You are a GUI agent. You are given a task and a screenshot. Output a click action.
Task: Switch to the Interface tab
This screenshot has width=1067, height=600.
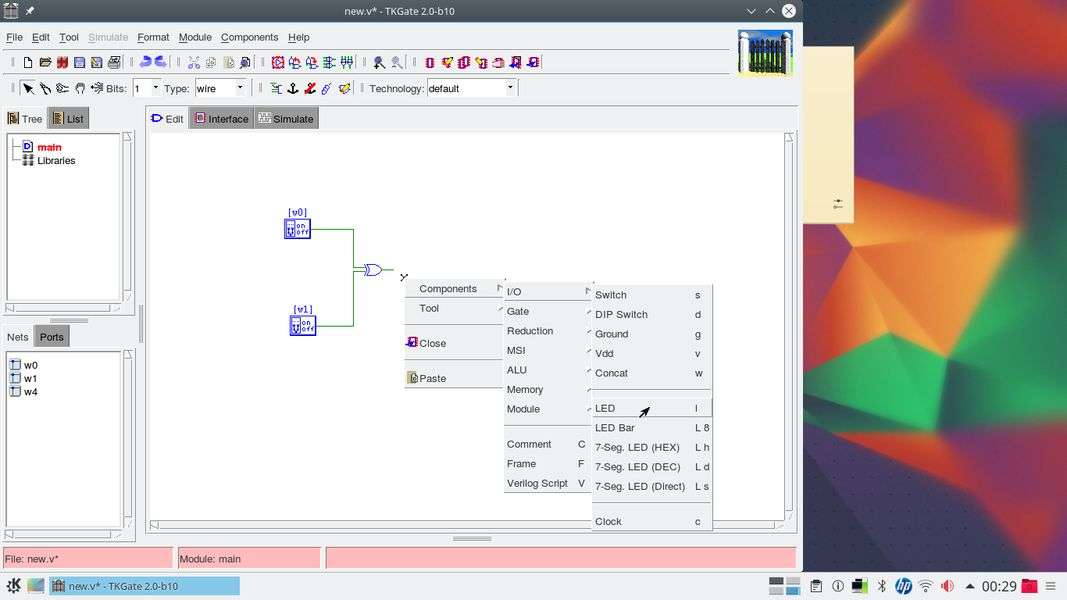[x=221, y=119]
